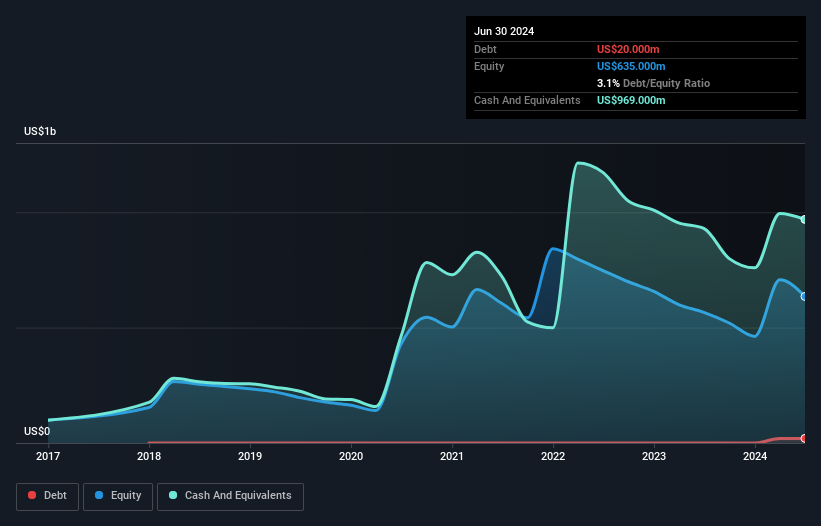The image size is (821, 526).
Task: Toggle the Equity series legend button
Action: (118, 496)
